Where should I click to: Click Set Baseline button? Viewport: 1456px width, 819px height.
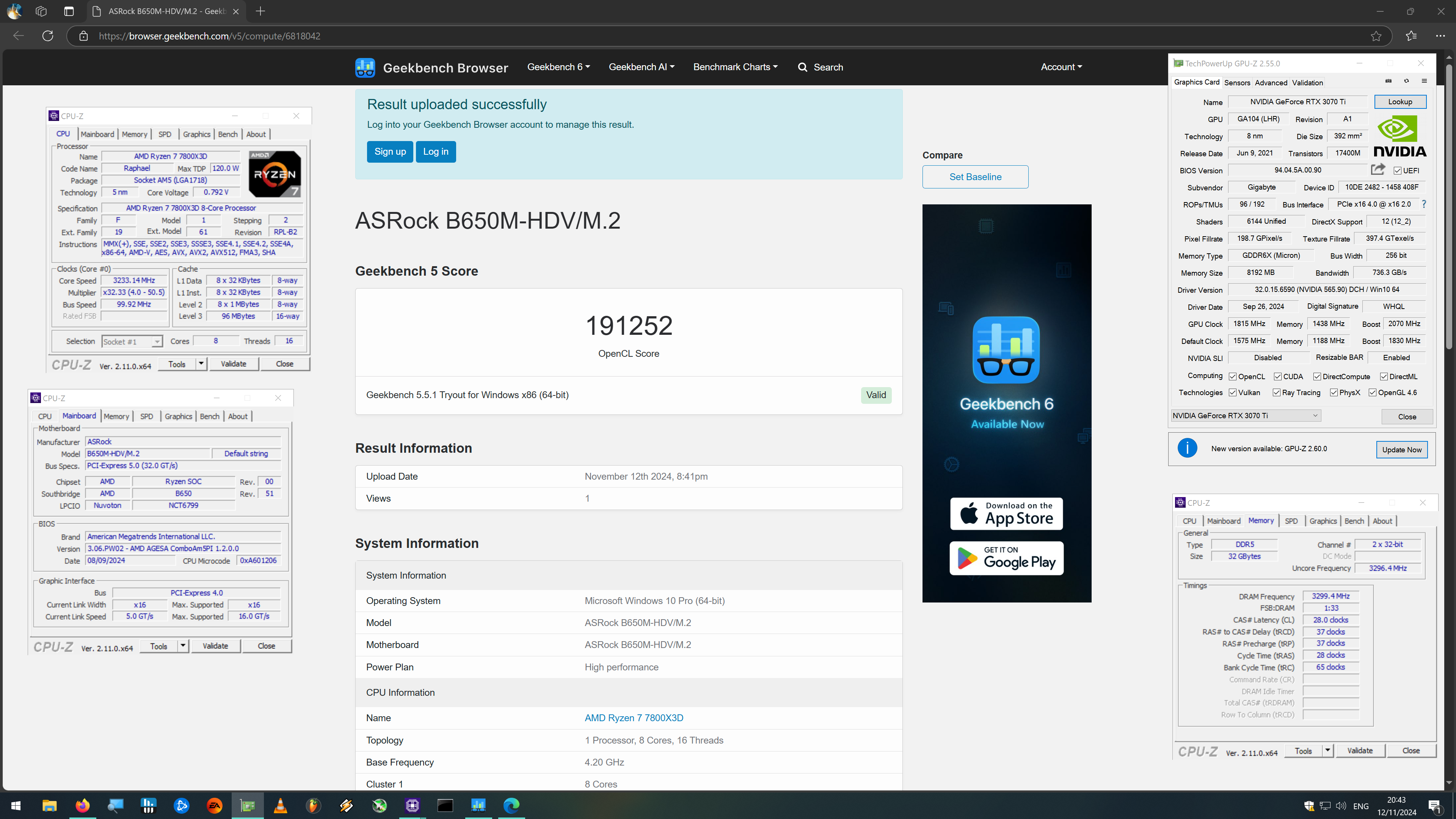tap(975, 177)
